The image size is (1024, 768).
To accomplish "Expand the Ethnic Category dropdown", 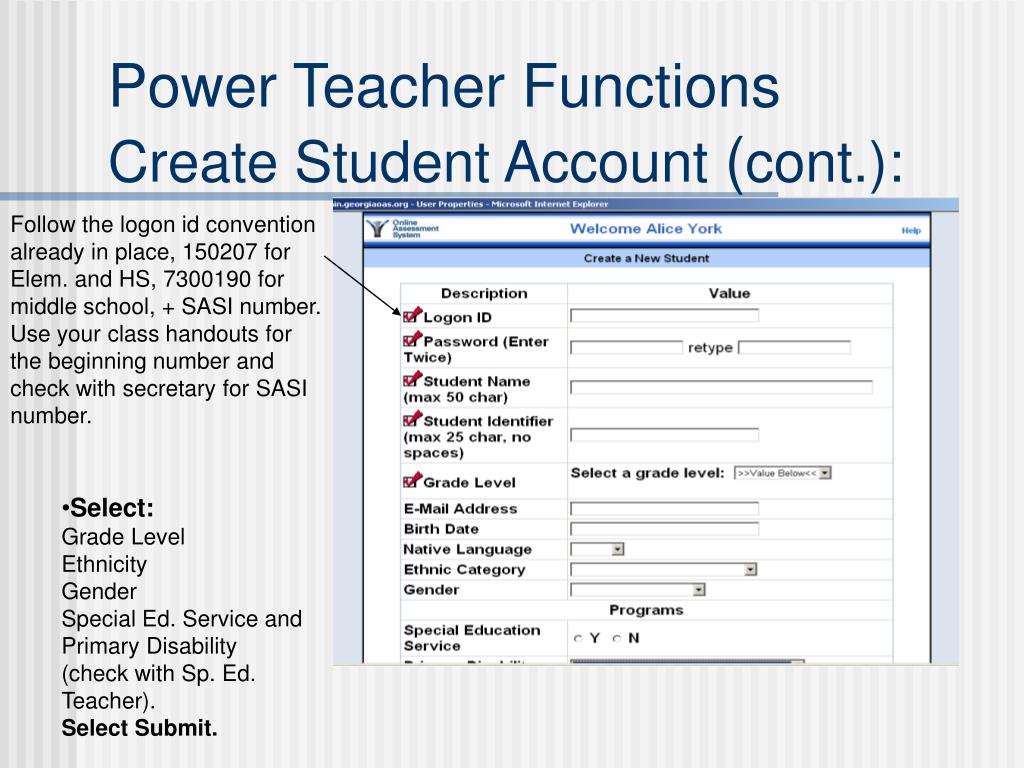I will [664, 569].
